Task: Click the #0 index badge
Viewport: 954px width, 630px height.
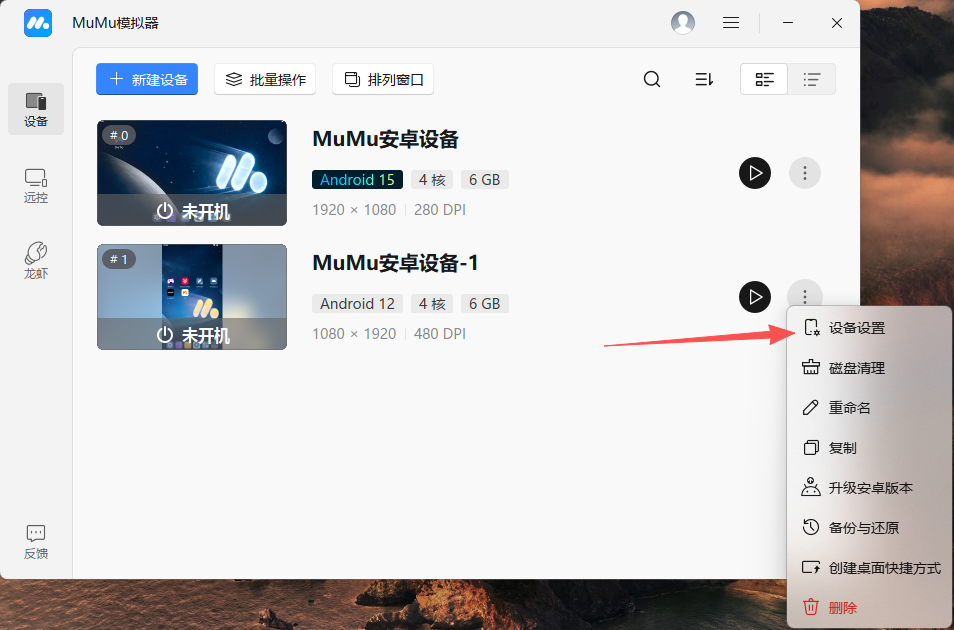Action: [x=119, y=135]
